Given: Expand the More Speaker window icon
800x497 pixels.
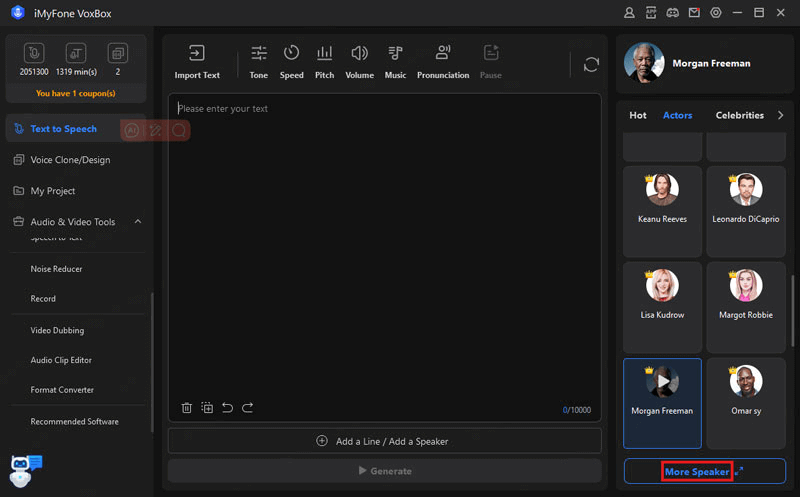Looking at the screenshot, I should click(739, 471).
